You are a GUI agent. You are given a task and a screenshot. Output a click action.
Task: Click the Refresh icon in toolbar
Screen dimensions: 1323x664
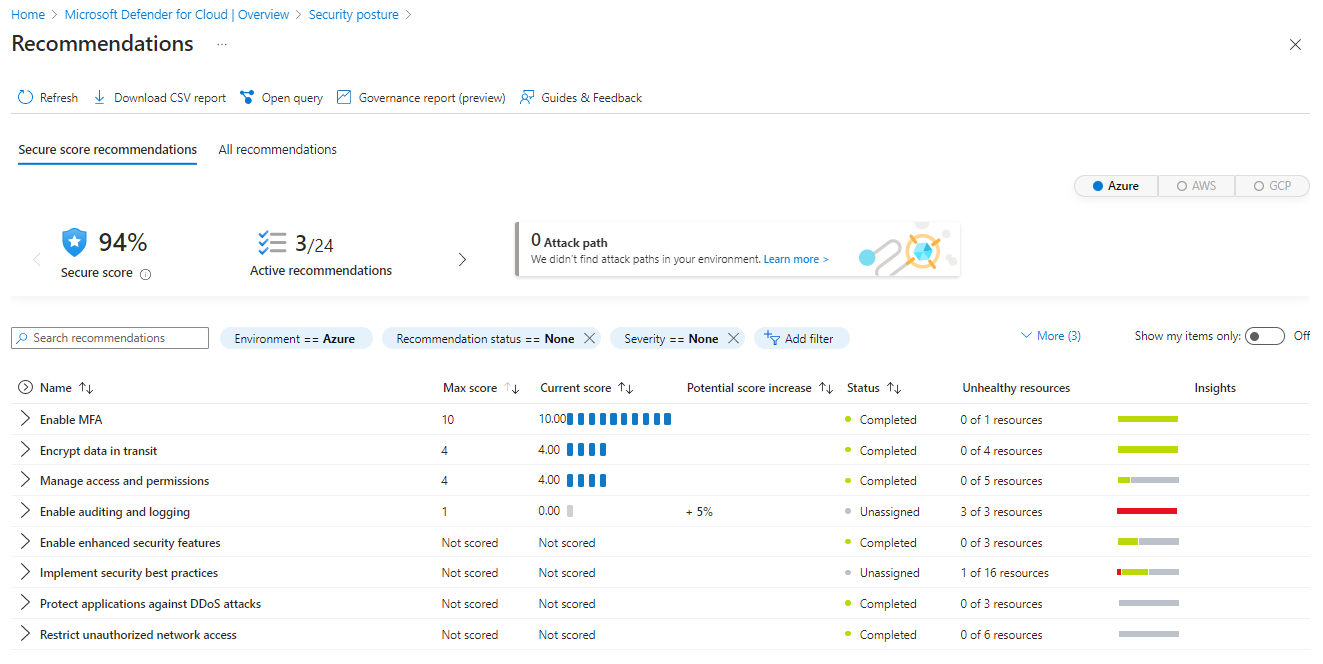[x=26, y=98]
